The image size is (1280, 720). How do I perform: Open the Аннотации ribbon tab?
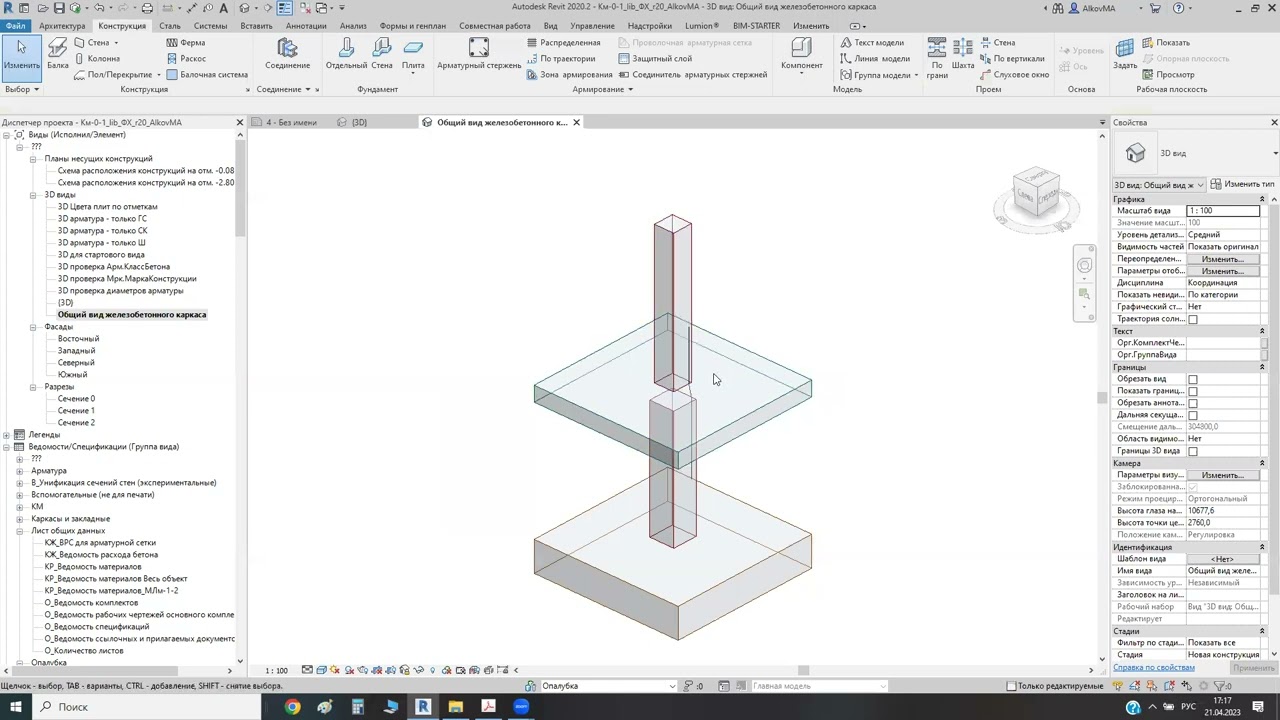[x=306, y=26]
